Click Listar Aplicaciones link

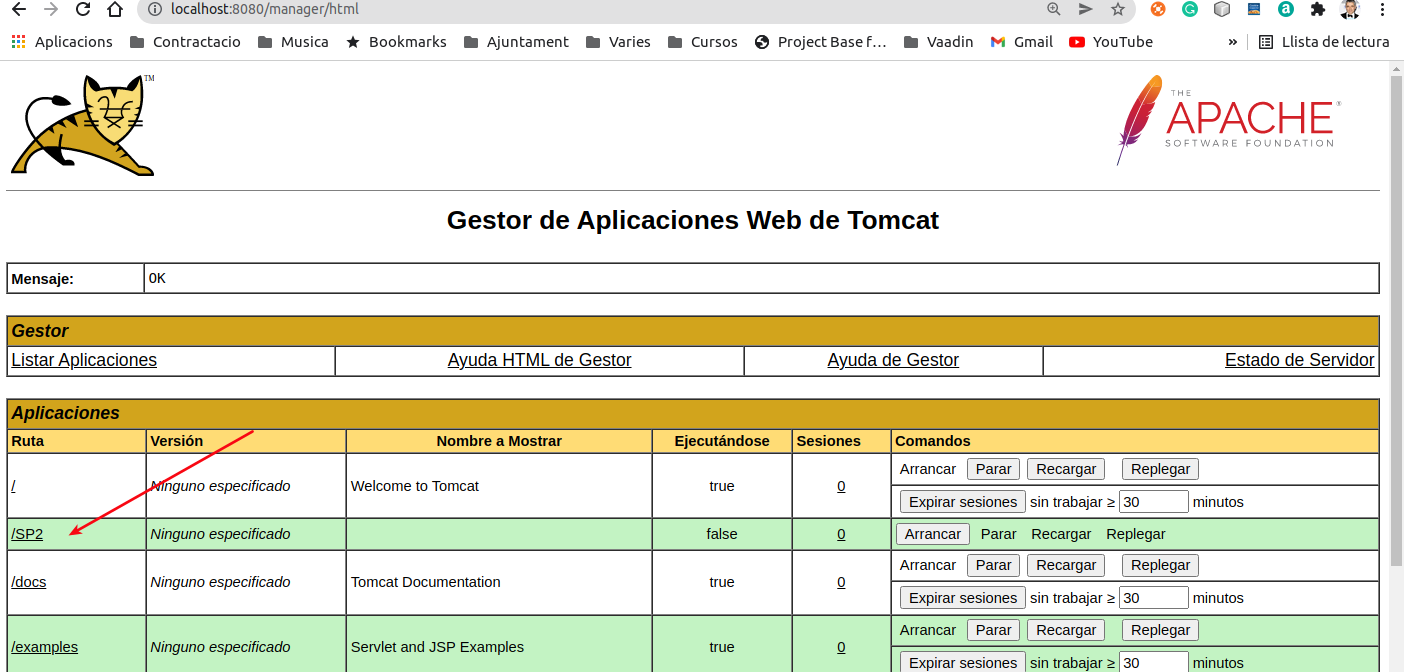click(x=84, y=360)
